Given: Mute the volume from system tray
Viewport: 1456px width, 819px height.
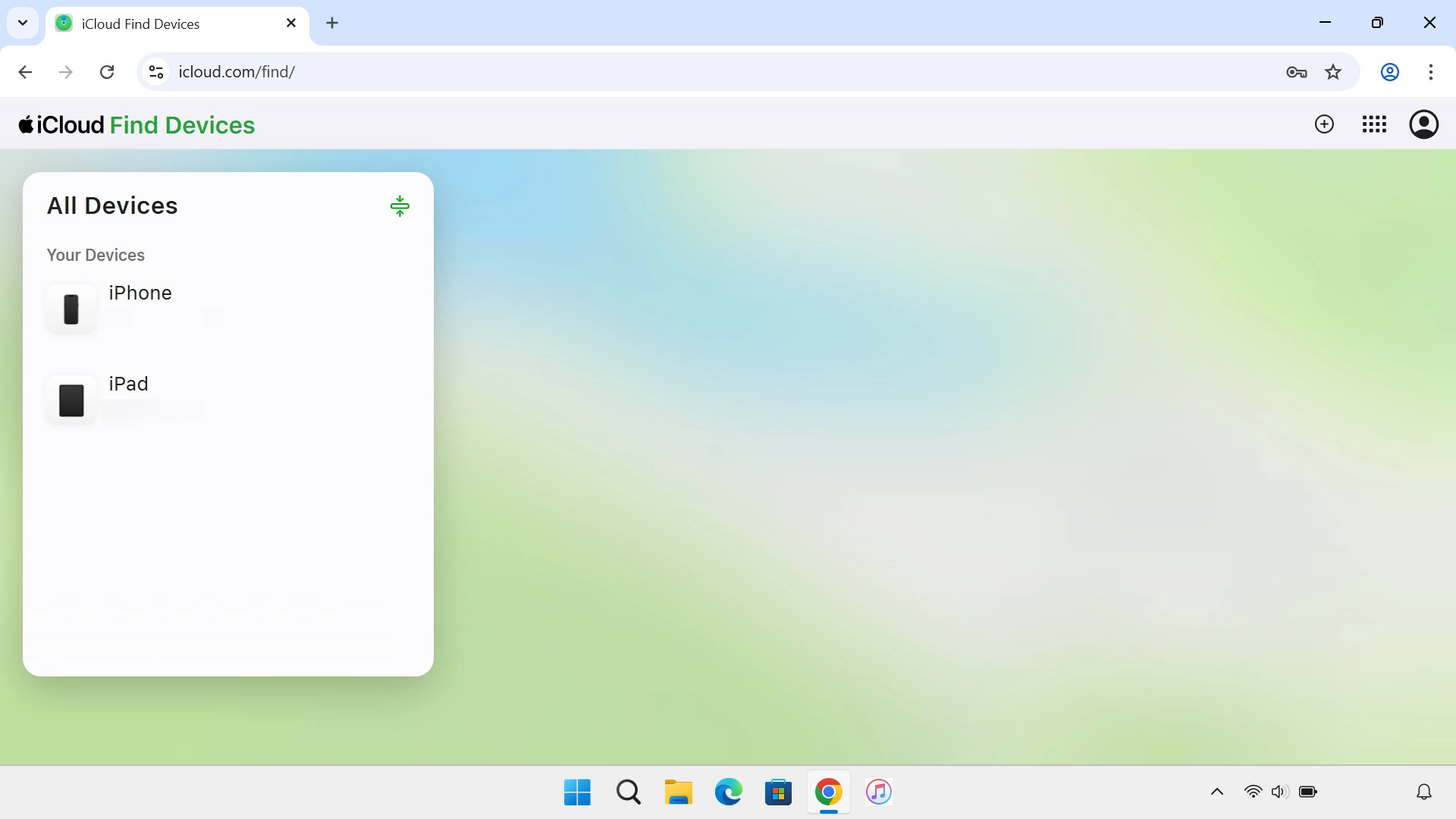Looking at the screenshot, I should [1280, 792].
